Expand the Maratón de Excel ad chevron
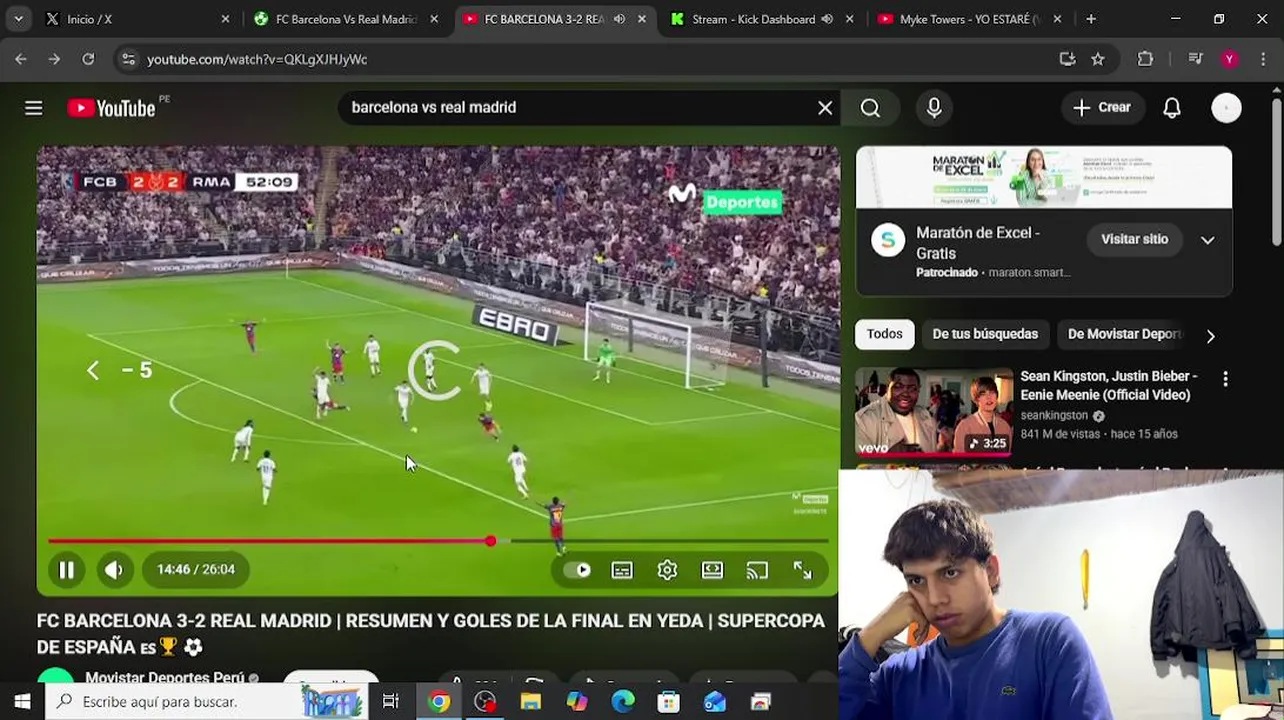Screen dimensions: 1284x720 click(x=1207, y=240)
